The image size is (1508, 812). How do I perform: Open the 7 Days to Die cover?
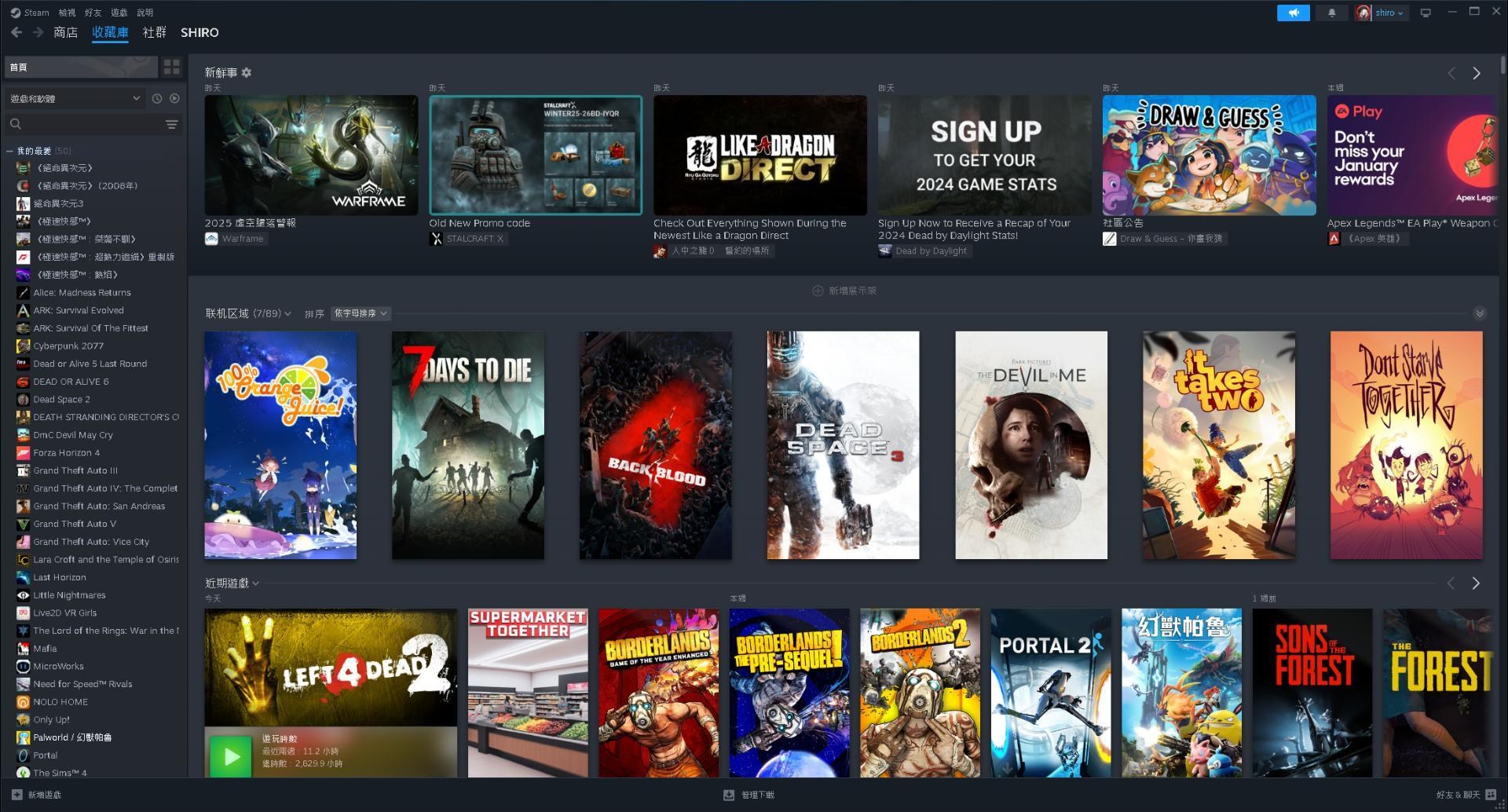468,445
